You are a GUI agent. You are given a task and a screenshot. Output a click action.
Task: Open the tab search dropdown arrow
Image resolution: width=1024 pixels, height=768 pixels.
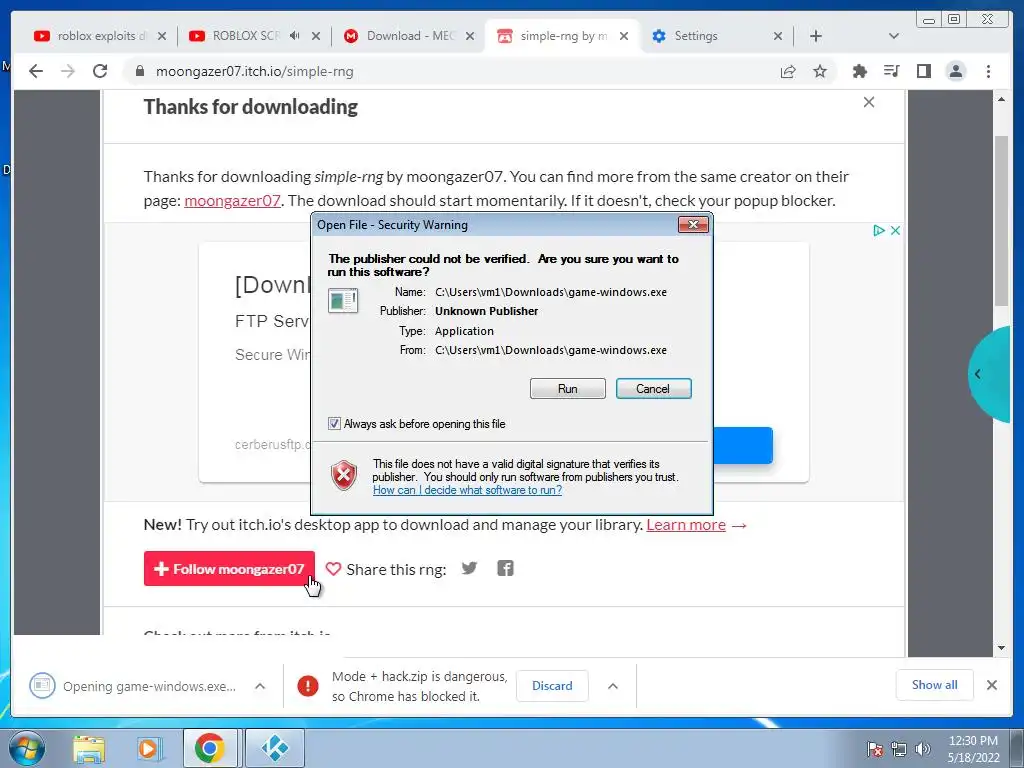tap(894, 36)
